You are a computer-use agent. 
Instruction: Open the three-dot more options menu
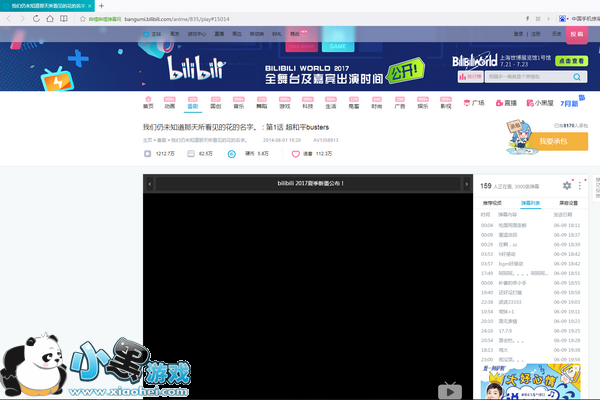click(x=580, y=186)
